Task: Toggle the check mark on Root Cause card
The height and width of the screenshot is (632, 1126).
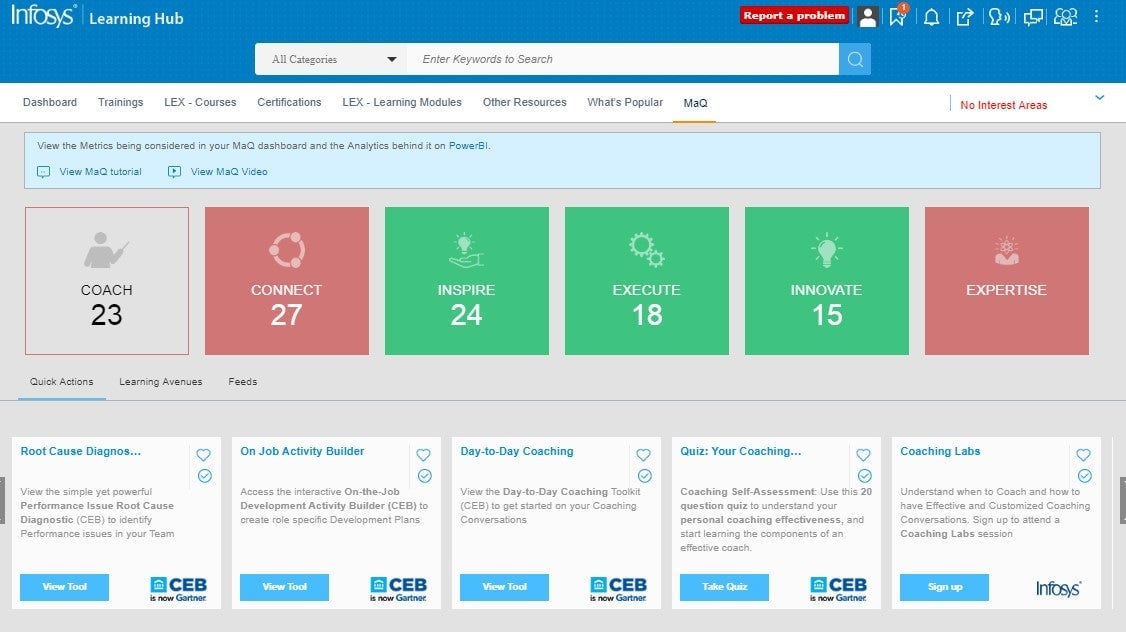Action: coord(205,476)
